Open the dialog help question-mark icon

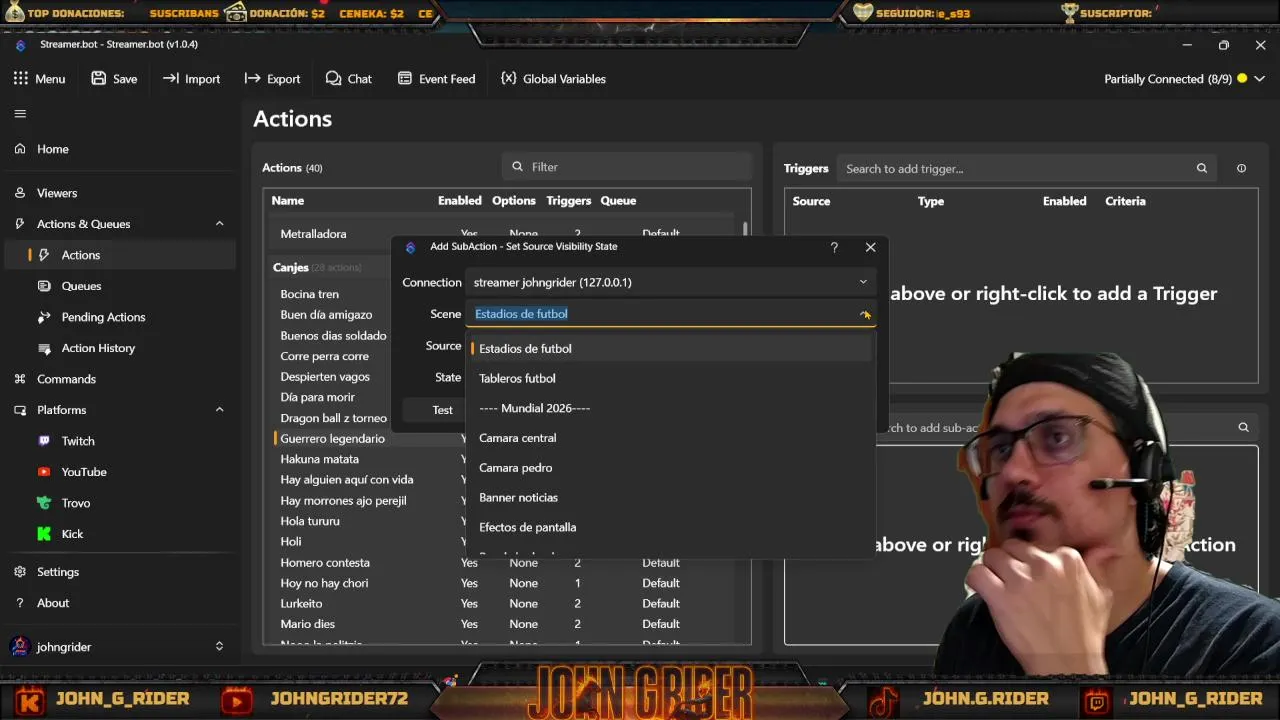coord(834,247)
